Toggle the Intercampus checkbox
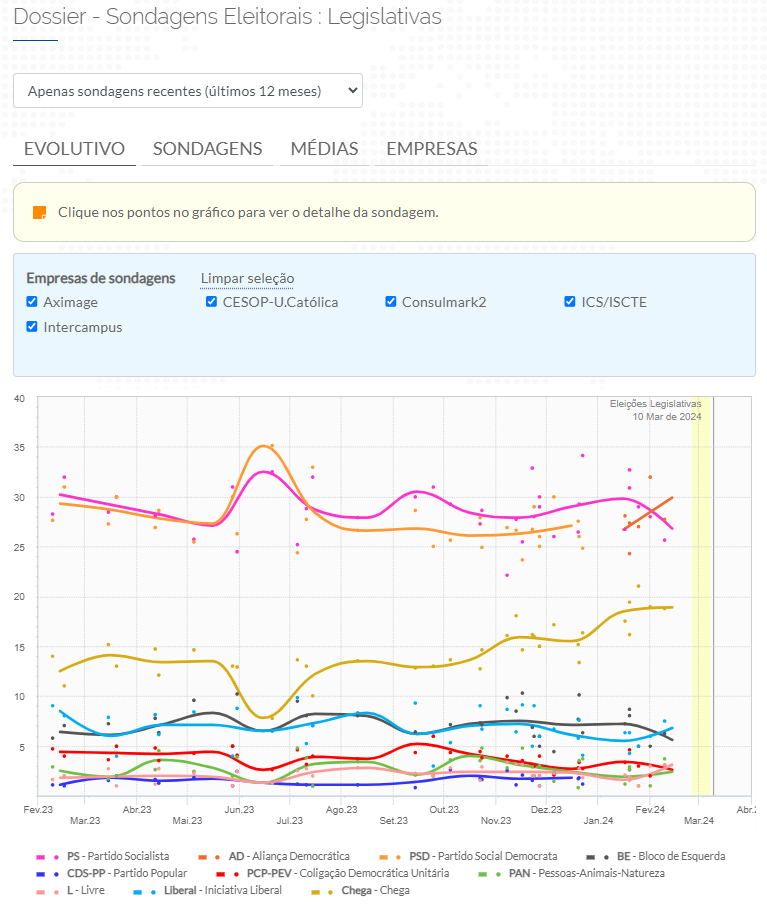 [32, 327]
